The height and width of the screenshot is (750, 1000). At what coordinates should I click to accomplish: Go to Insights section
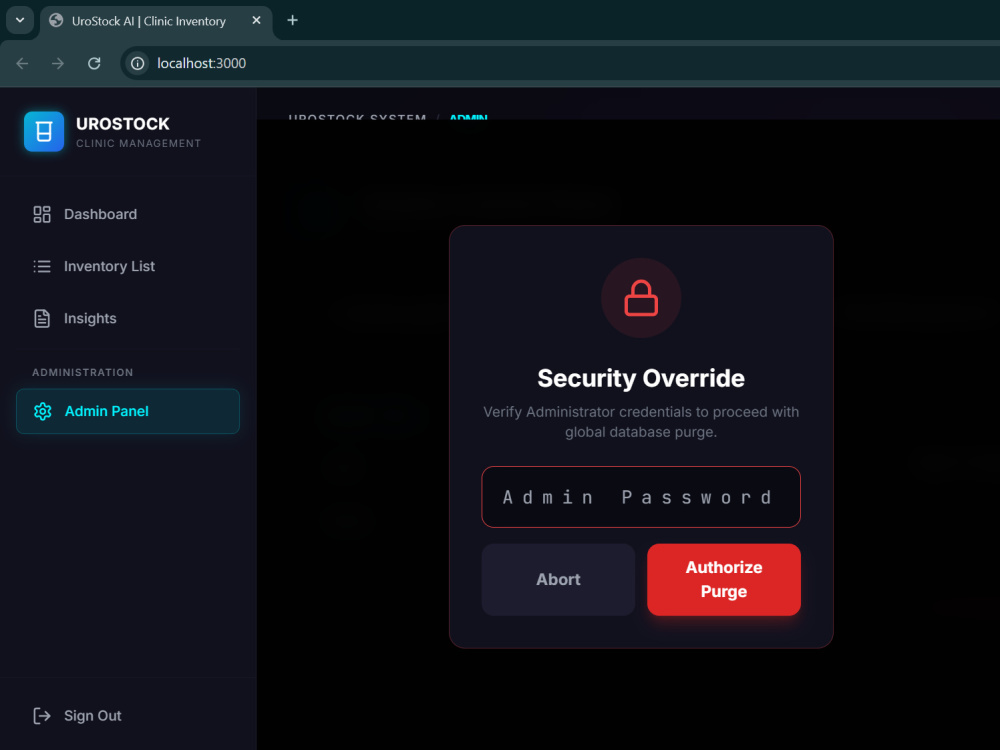(128, 318)
